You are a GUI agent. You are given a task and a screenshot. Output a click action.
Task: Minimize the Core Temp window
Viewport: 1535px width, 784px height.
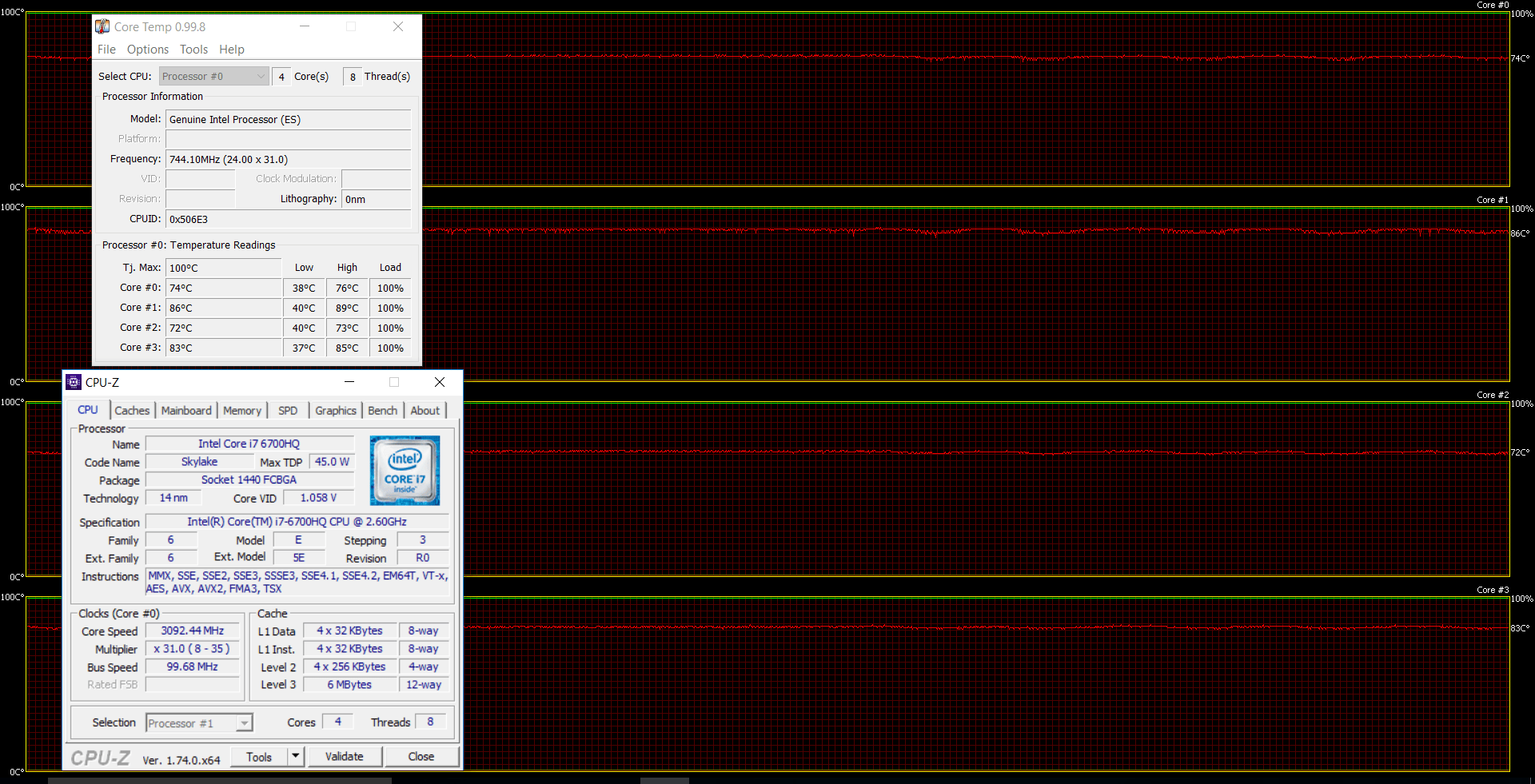(x=305, y=26)
